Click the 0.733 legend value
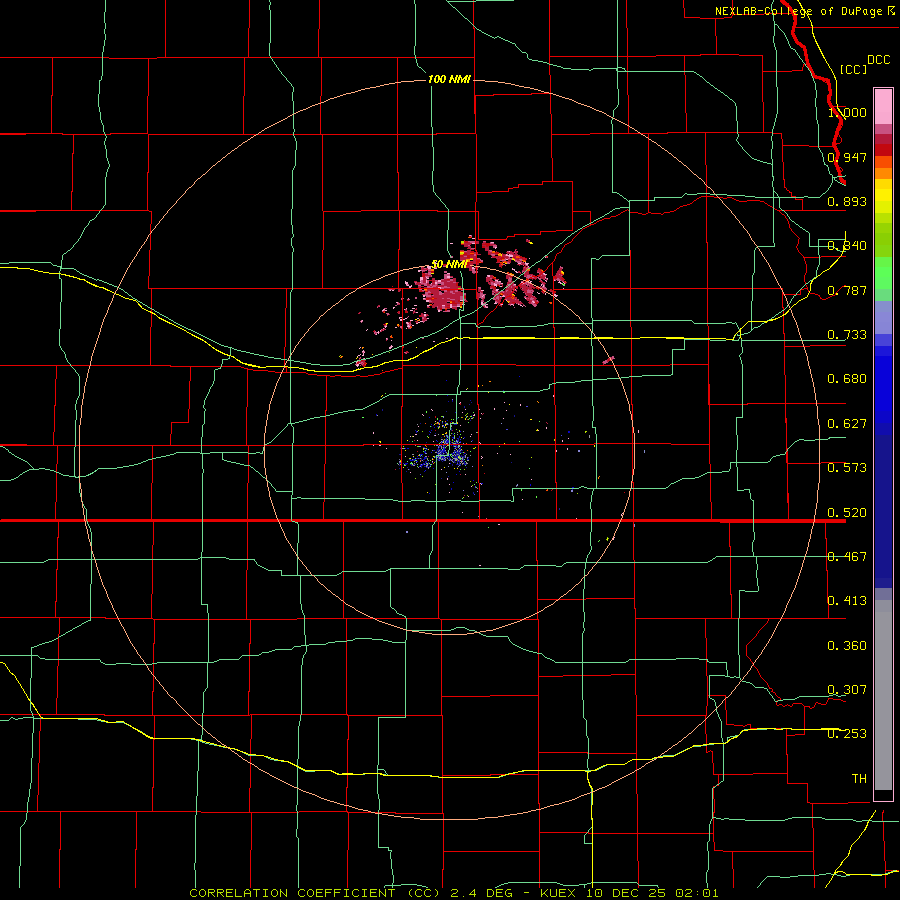Screen dimensions: 900x900 (847, 335)
